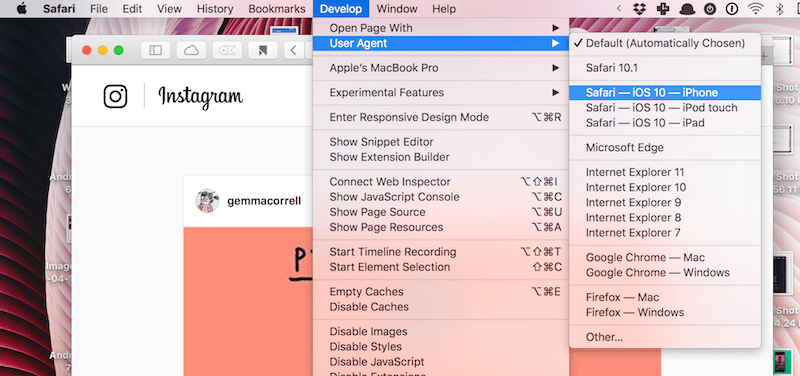This screenshot has width=800, height=376.
Task: Open the Bookmarks menu
Action: 277,9
